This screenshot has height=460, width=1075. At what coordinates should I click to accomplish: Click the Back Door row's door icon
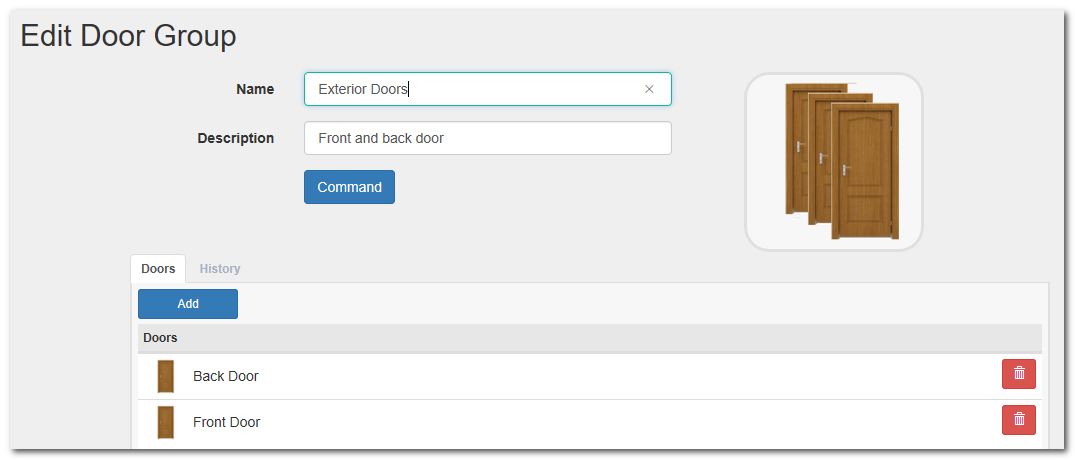166,376
